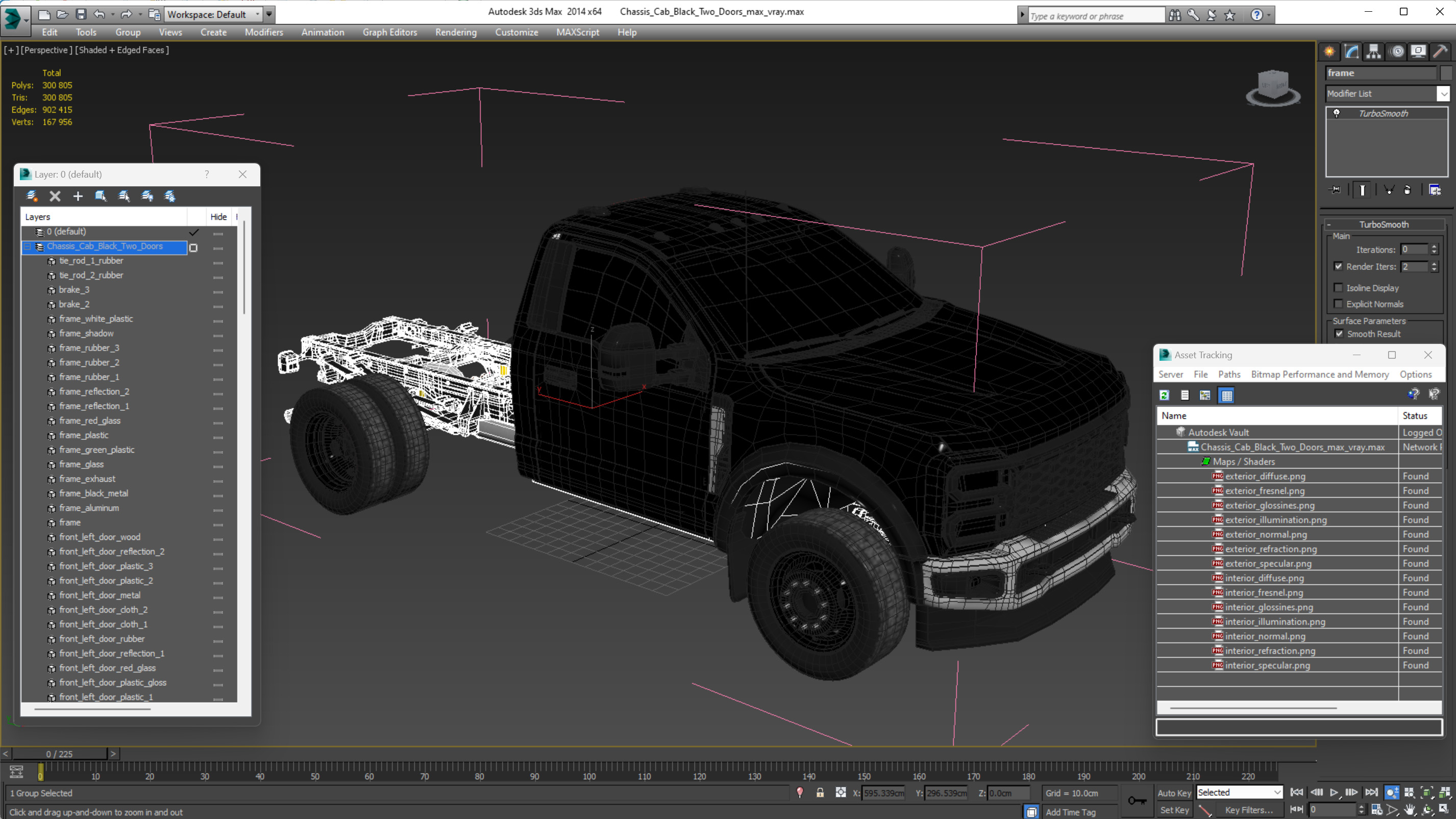Click the Perspective viewport label
The image size is (1456, 819).
(46, 49)
